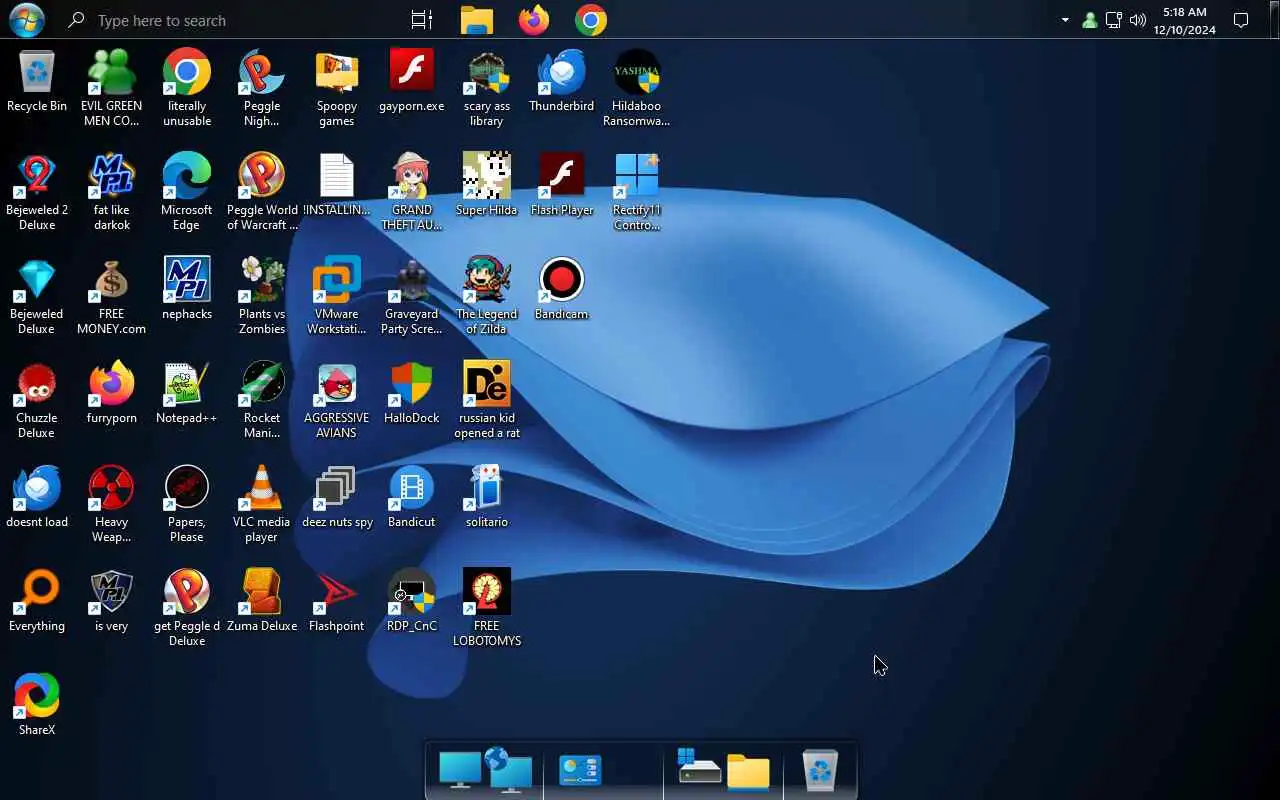Select the Bejeweled Deluxe diamond icon
The image size is (1280, 800).
37,296
